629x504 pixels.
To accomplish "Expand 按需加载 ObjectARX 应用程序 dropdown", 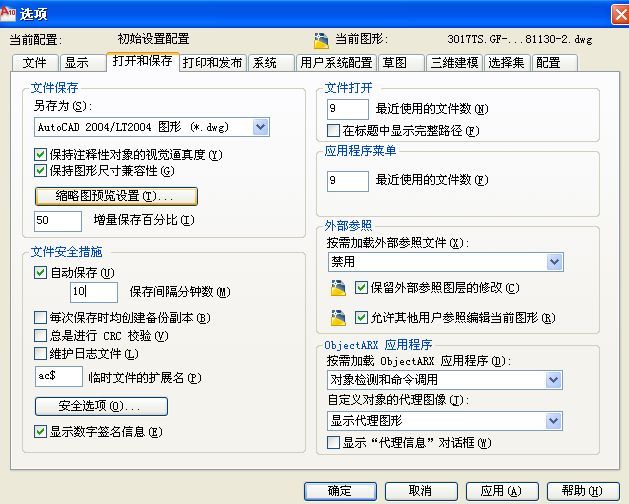I will click(x=554, y=380).
